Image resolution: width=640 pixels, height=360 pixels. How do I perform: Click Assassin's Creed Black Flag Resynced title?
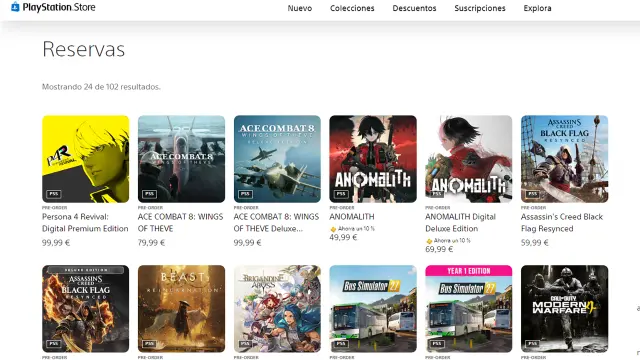point(562,222)
